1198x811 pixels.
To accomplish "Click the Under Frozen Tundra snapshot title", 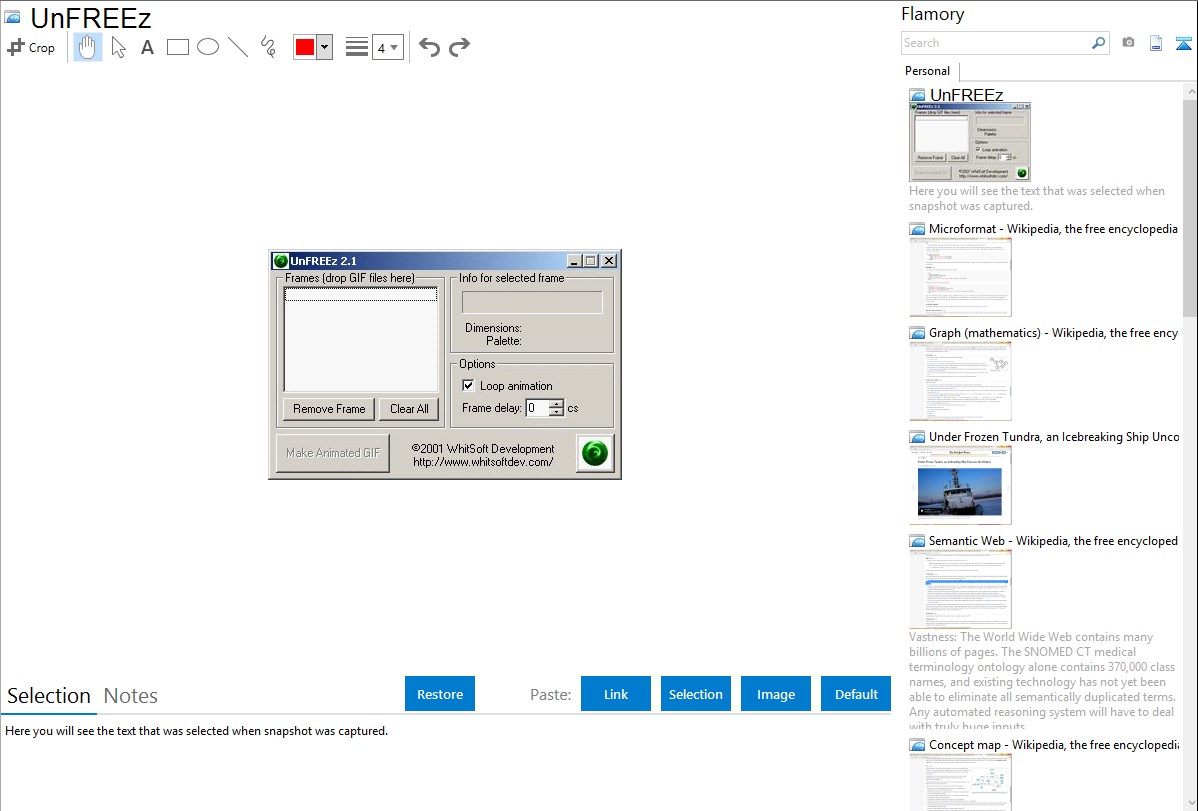I will [x=1054, y=436].
